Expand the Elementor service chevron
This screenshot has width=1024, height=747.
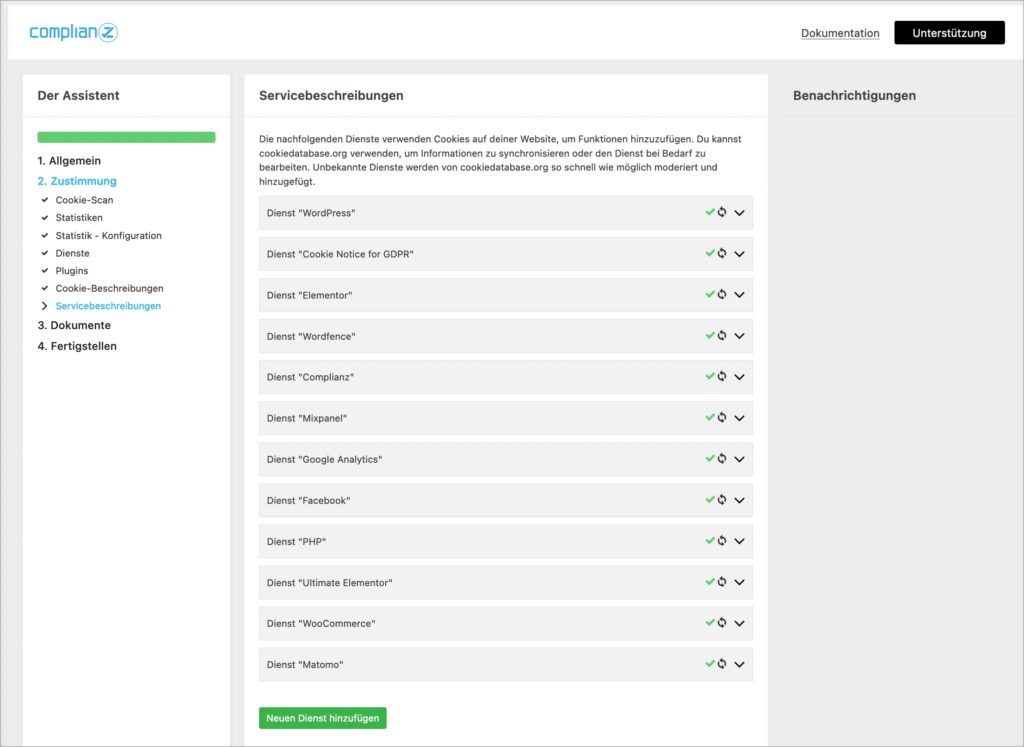(x=739, y=295)
